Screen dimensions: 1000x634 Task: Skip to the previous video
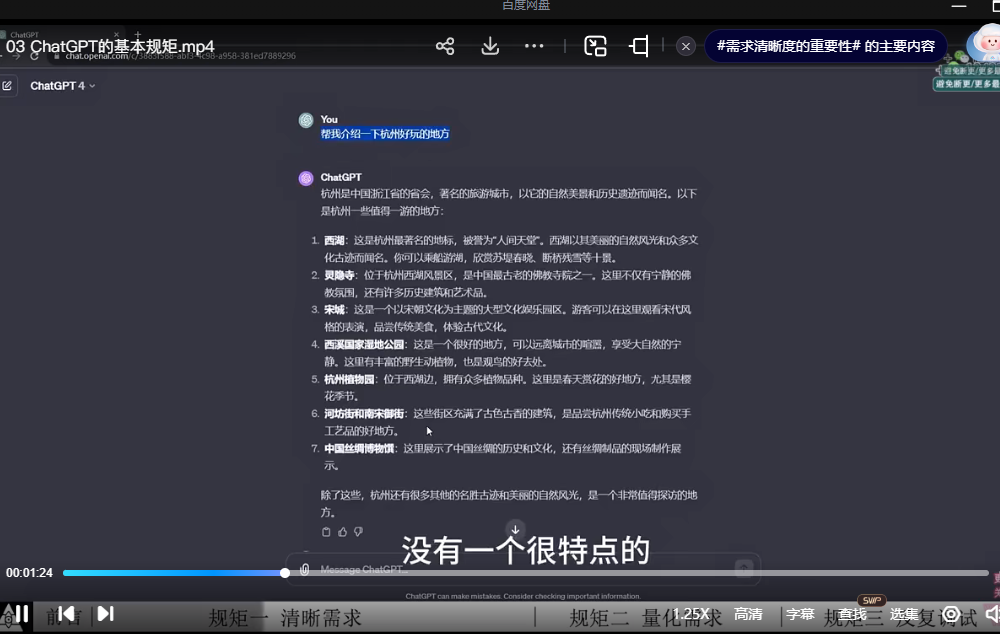click(66, 614)
